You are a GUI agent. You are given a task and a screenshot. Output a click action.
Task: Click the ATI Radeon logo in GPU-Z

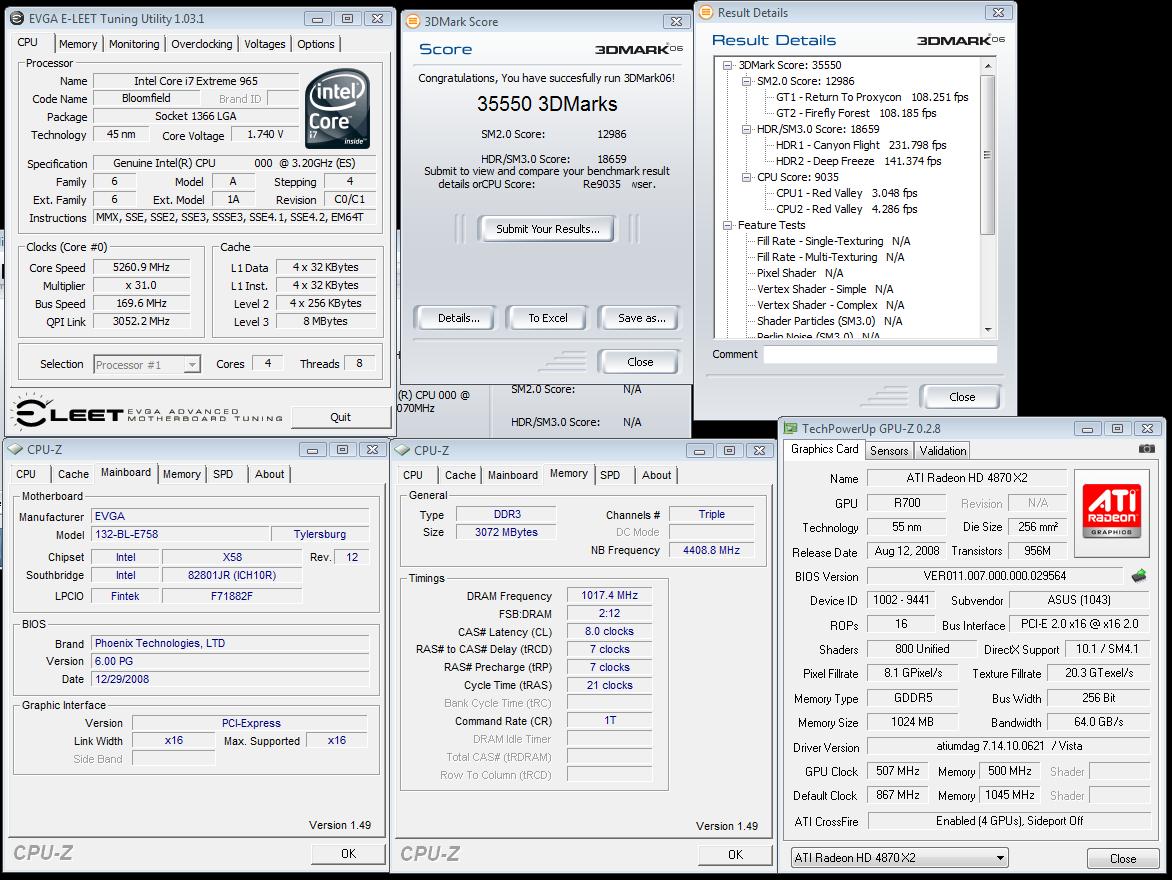pyautogui.click(x=1112, y=512)
